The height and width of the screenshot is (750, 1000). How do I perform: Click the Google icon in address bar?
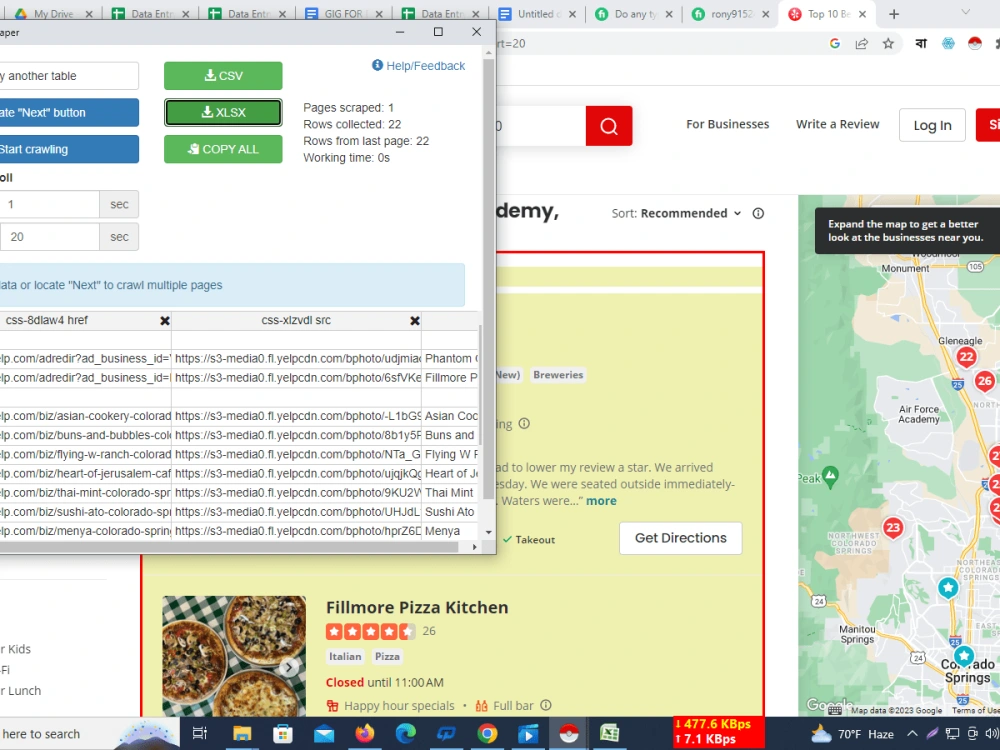[834, 43]
